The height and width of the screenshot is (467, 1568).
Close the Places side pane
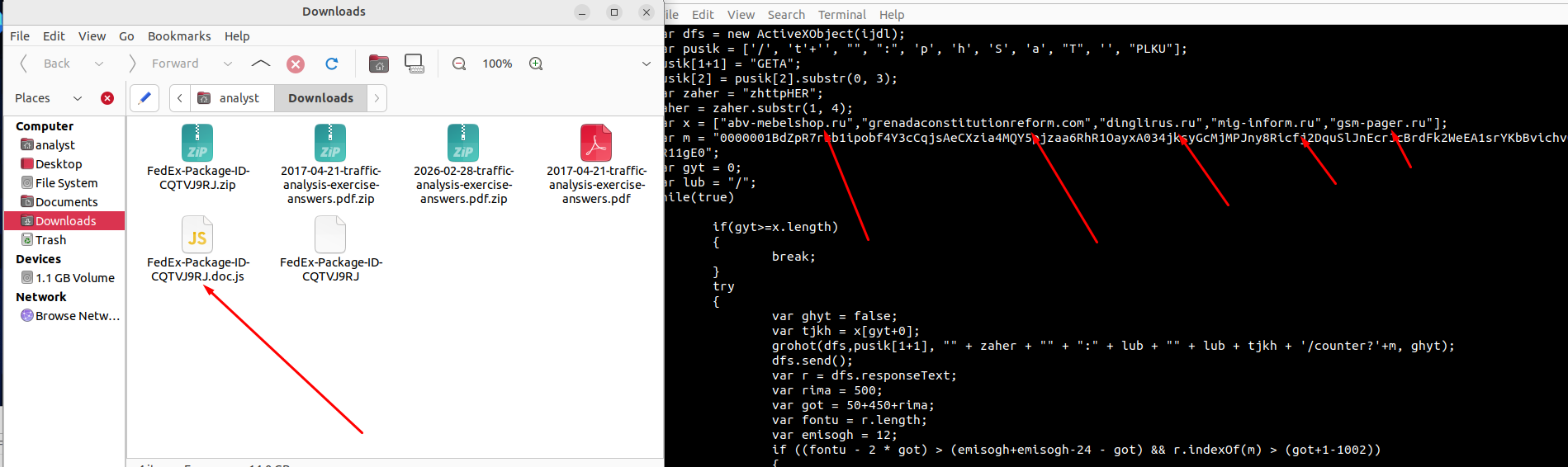tap(107, 98)
